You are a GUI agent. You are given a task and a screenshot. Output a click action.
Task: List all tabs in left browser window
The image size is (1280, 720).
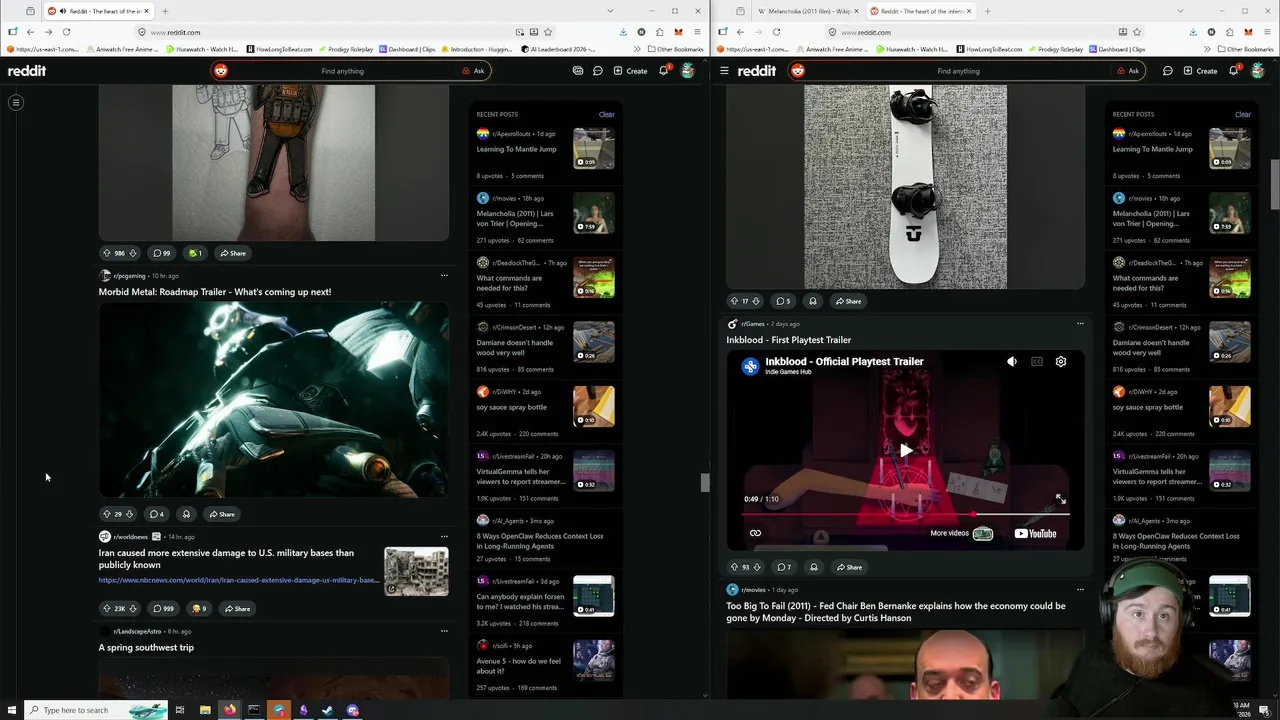(x=610, y=11)
